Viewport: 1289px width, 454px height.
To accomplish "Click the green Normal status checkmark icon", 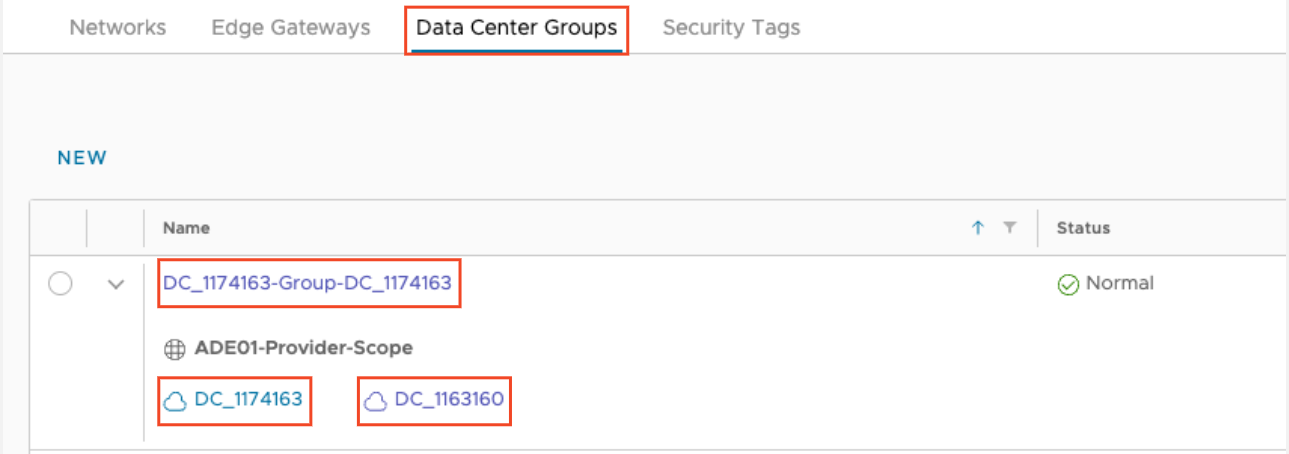I will click(x=1068, y=284).
